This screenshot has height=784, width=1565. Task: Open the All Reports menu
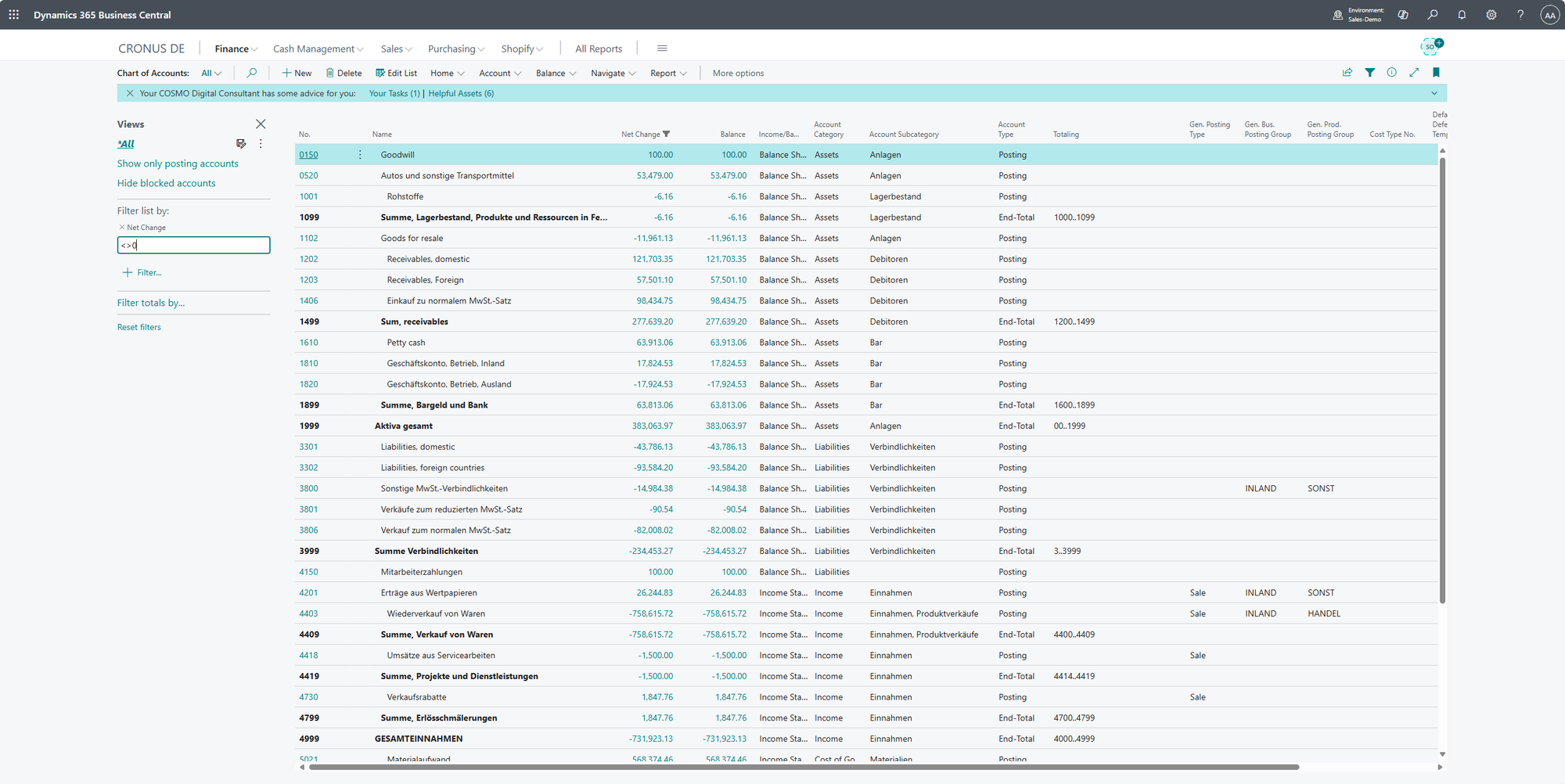(x=599, y=49)
